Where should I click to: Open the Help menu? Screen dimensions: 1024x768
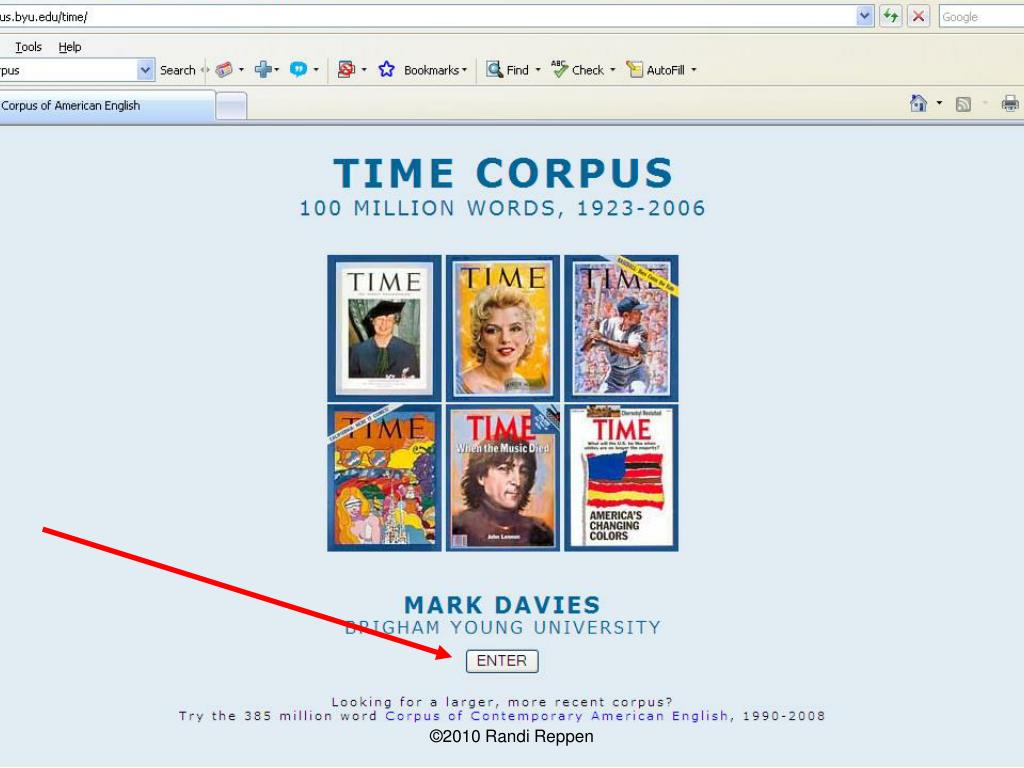coord(70,47)
